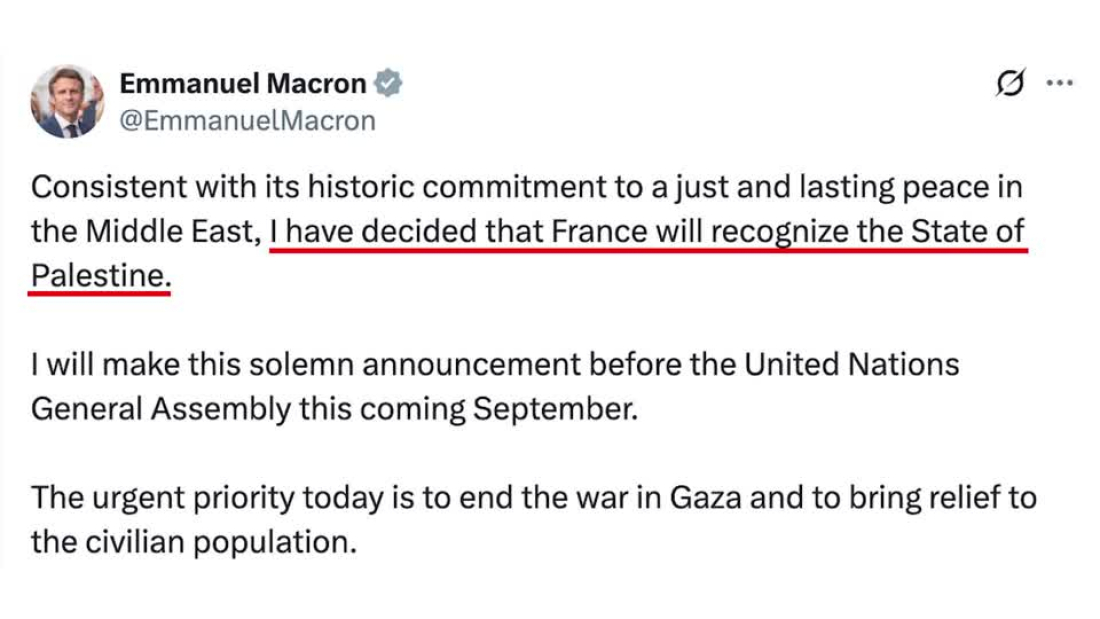Click the word 'Gaza' in the last paragraph
The image size is (1100, 619).
pos(705,498)
